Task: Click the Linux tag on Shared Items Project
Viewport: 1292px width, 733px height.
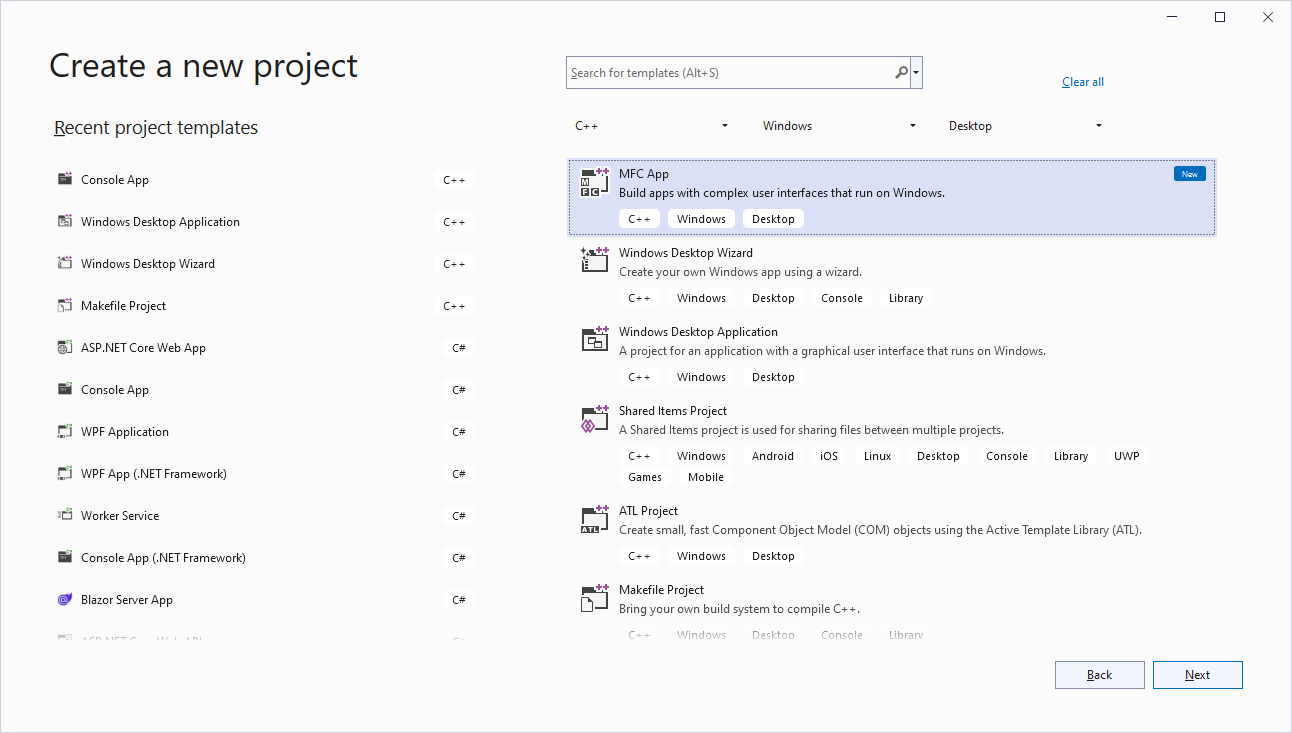Action: pyautogui.click(x=878, y=456)
